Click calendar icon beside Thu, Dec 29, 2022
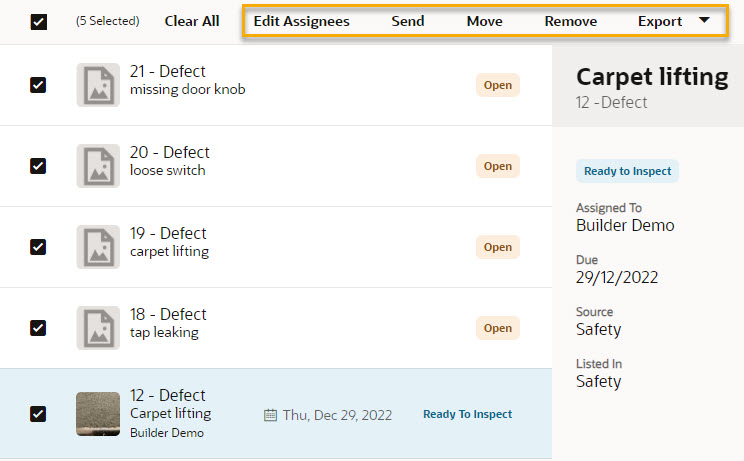744x461 pixels. pyautogui.click(x=270, y=415)
